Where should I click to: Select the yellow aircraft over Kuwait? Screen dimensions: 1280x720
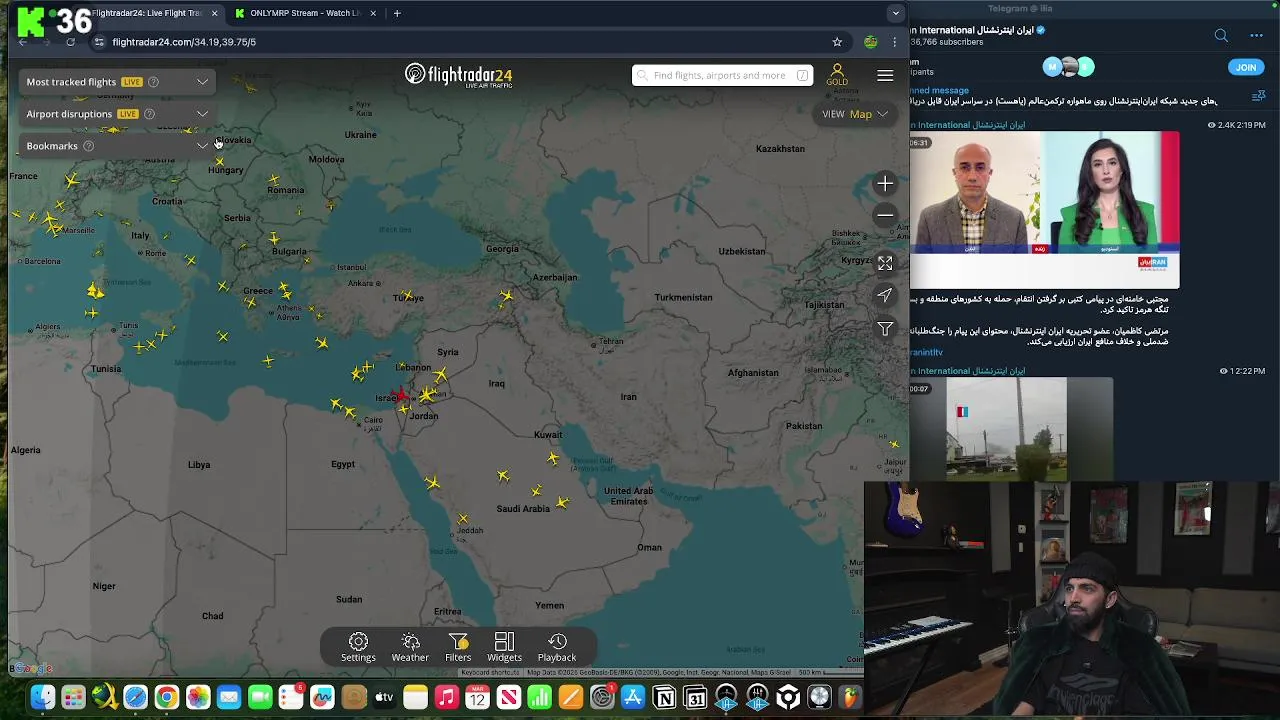tap(553, 458)
